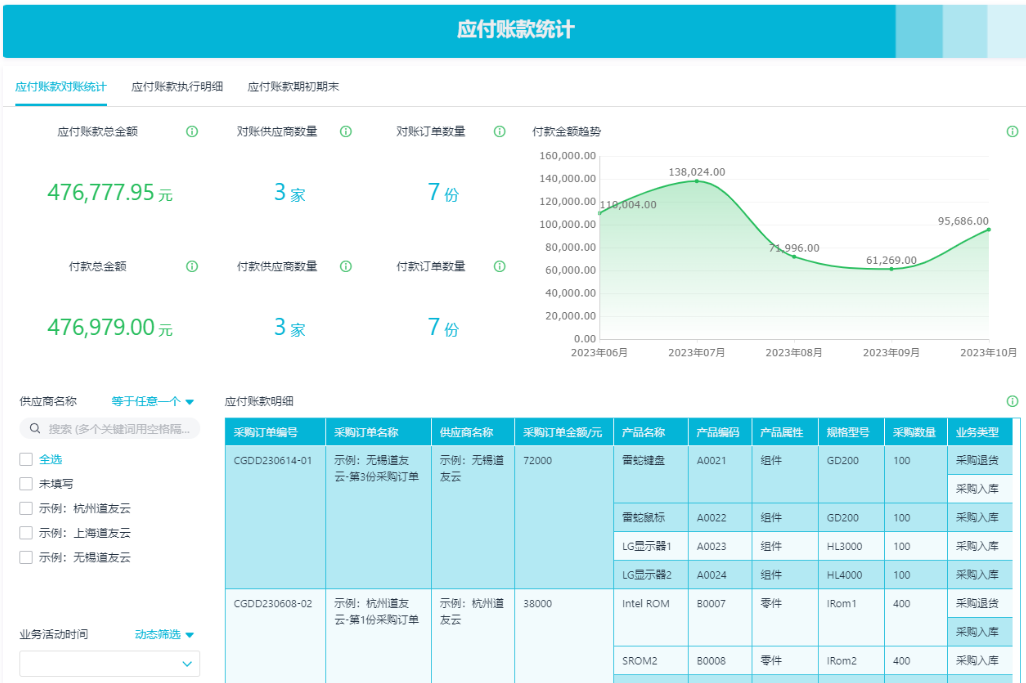The height and width of the screenshot is (683, 1026).
Task: Click info icon for 应付账款明细 table
Action: point(1012,401)
